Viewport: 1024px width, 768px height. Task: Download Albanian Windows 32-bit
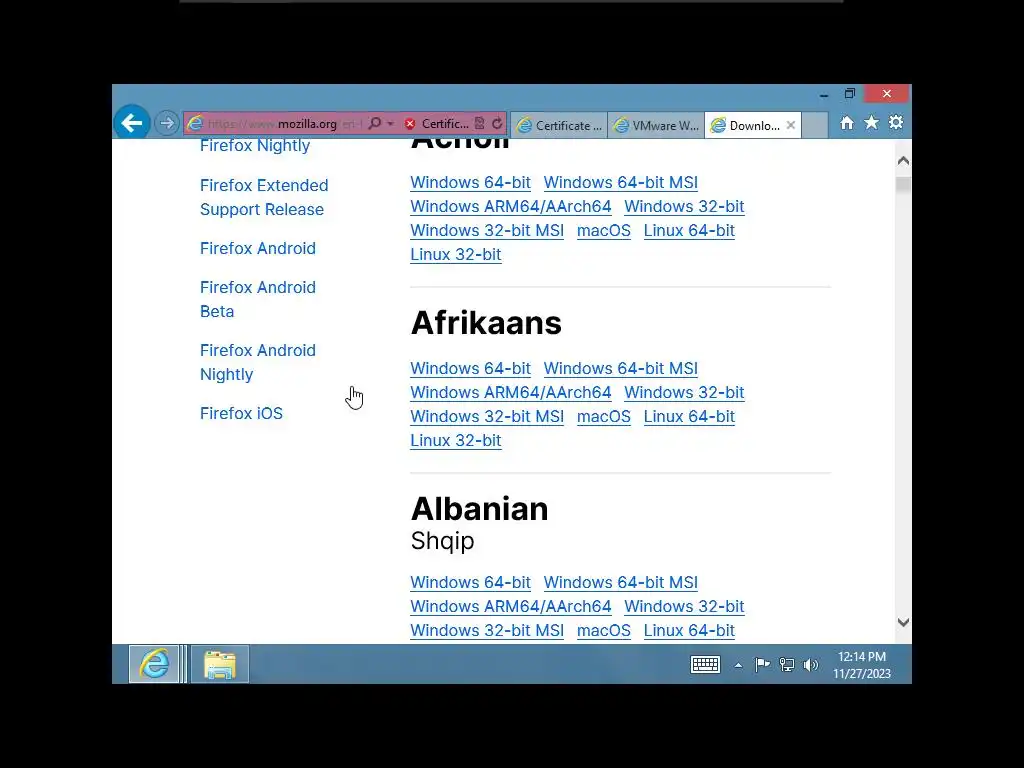click(684, 607)
